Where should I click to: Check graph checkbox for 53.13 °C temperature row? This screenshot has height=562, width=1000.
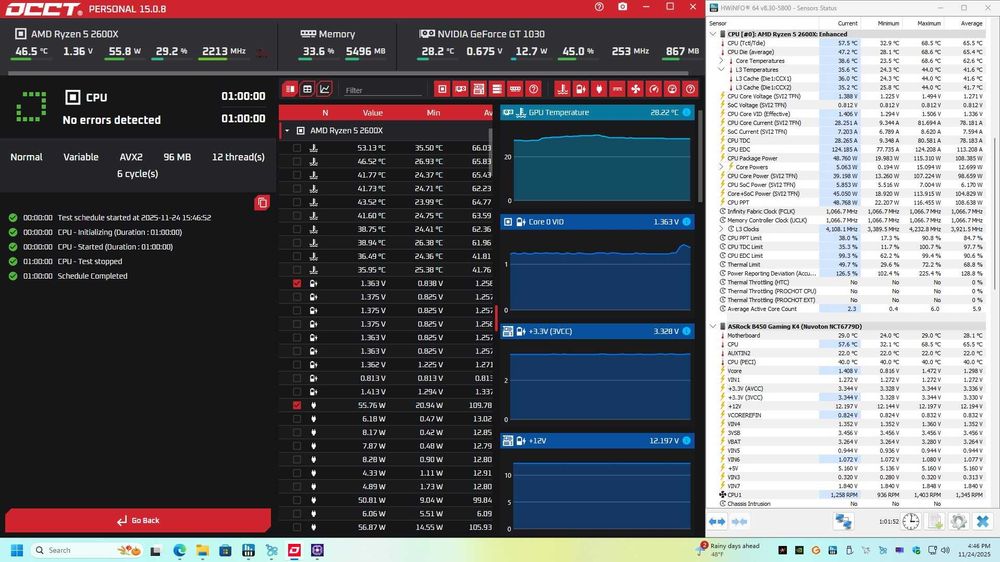pos(297,147)
